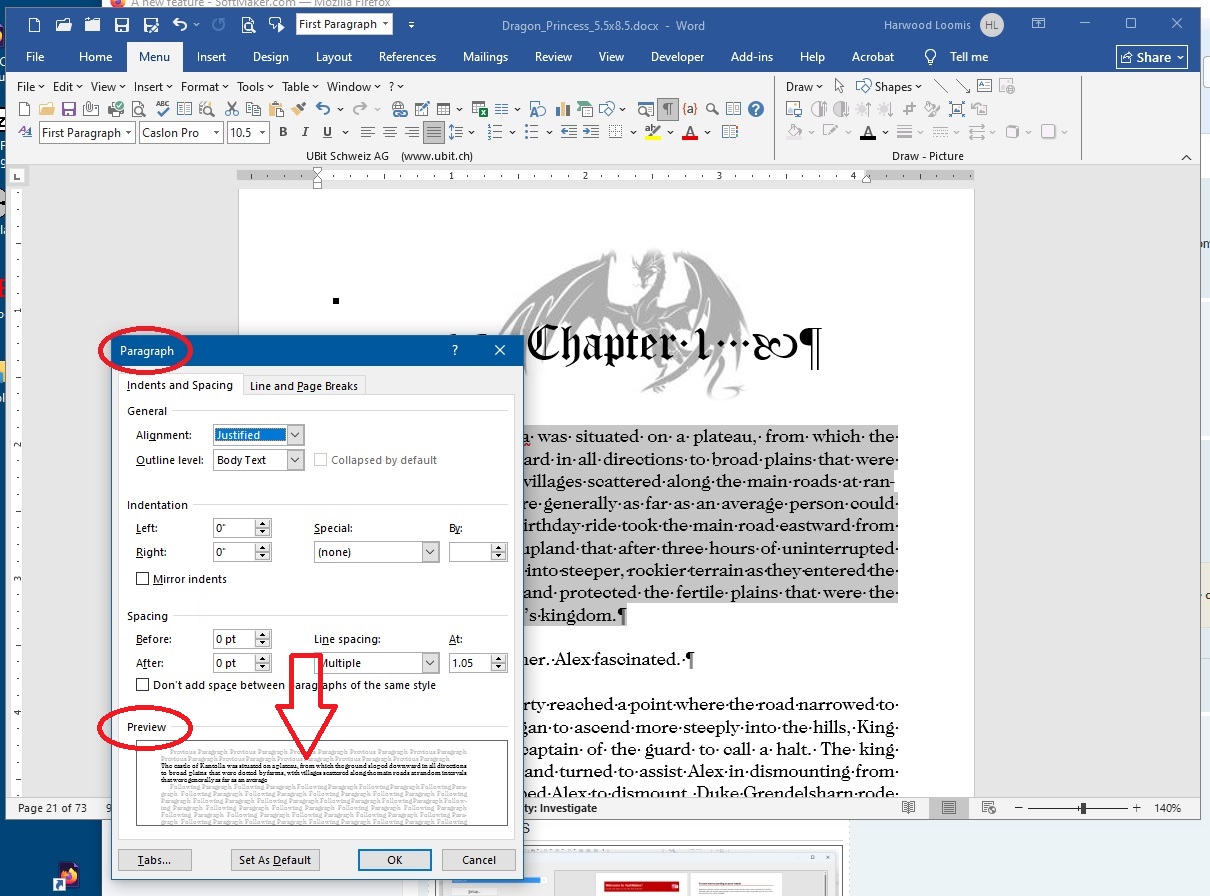Toggle the show paragraph marks icon
Viewport: 1210px width, 896px height.
[668, 109]
